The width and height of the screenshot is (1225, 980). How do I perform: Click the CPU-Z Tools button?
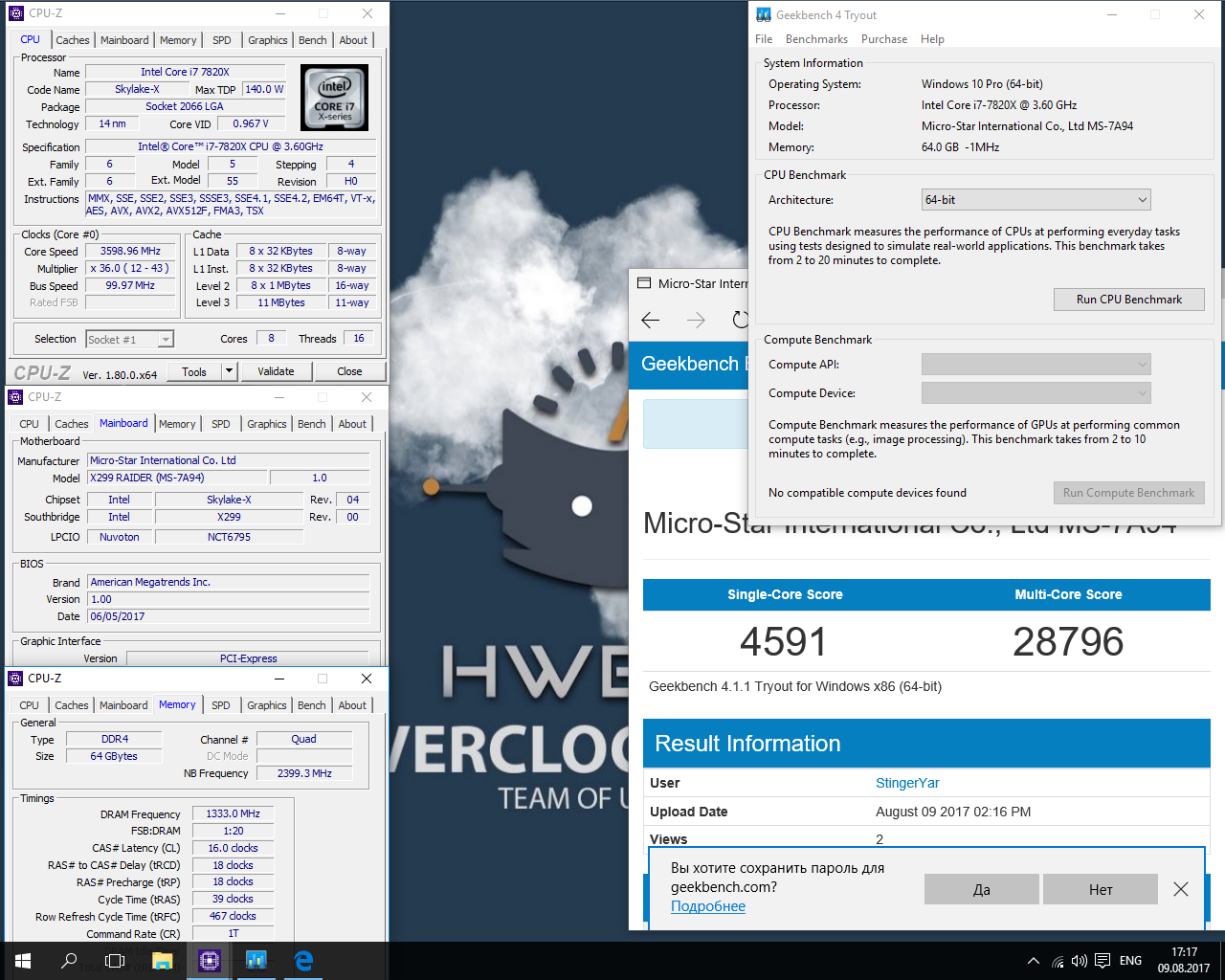tap(194, 371)
